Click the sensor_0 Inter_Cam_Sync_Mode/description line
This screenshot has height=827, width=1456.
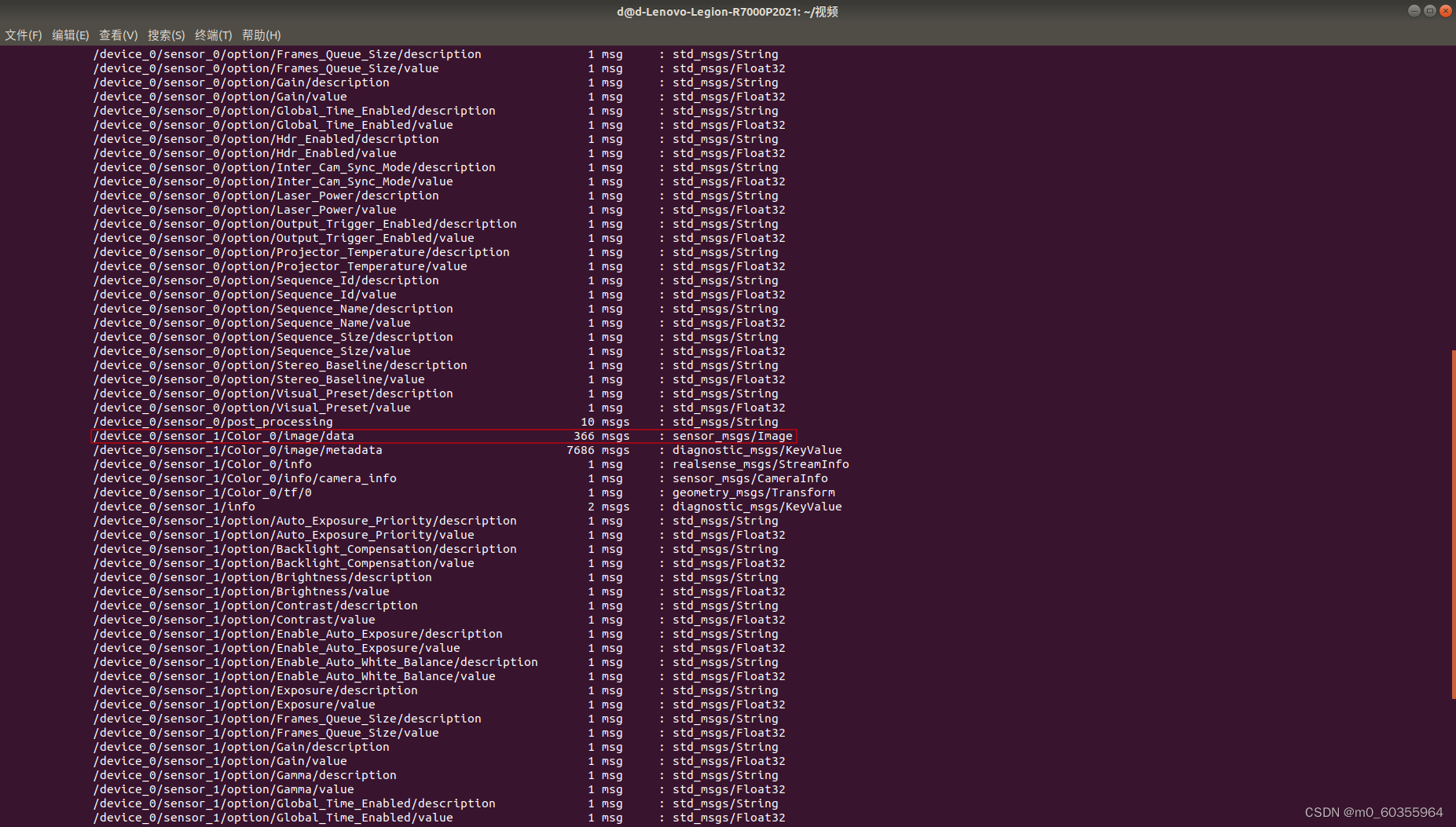click(436, 167)
